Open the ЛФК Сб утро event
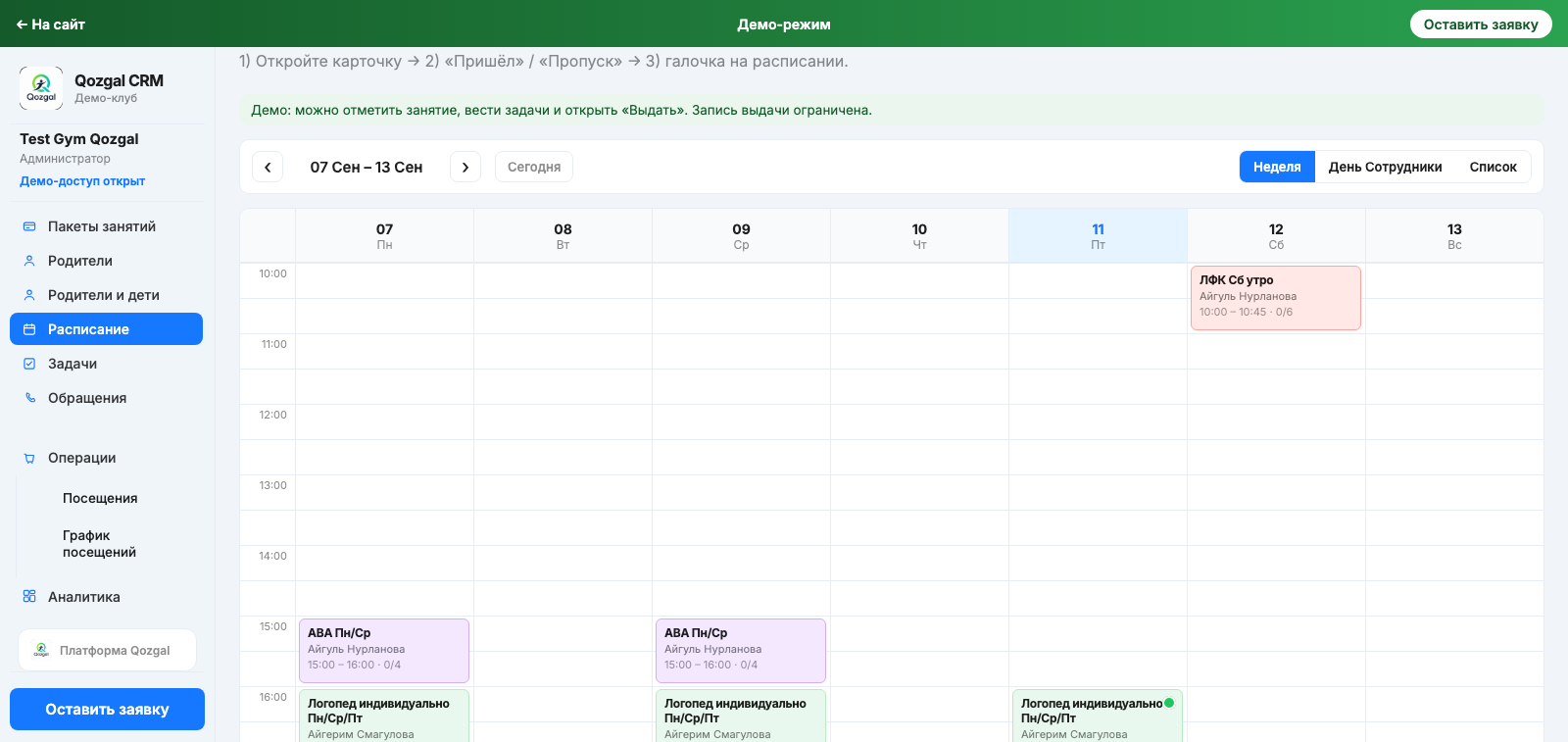 tap(1275, 298)
